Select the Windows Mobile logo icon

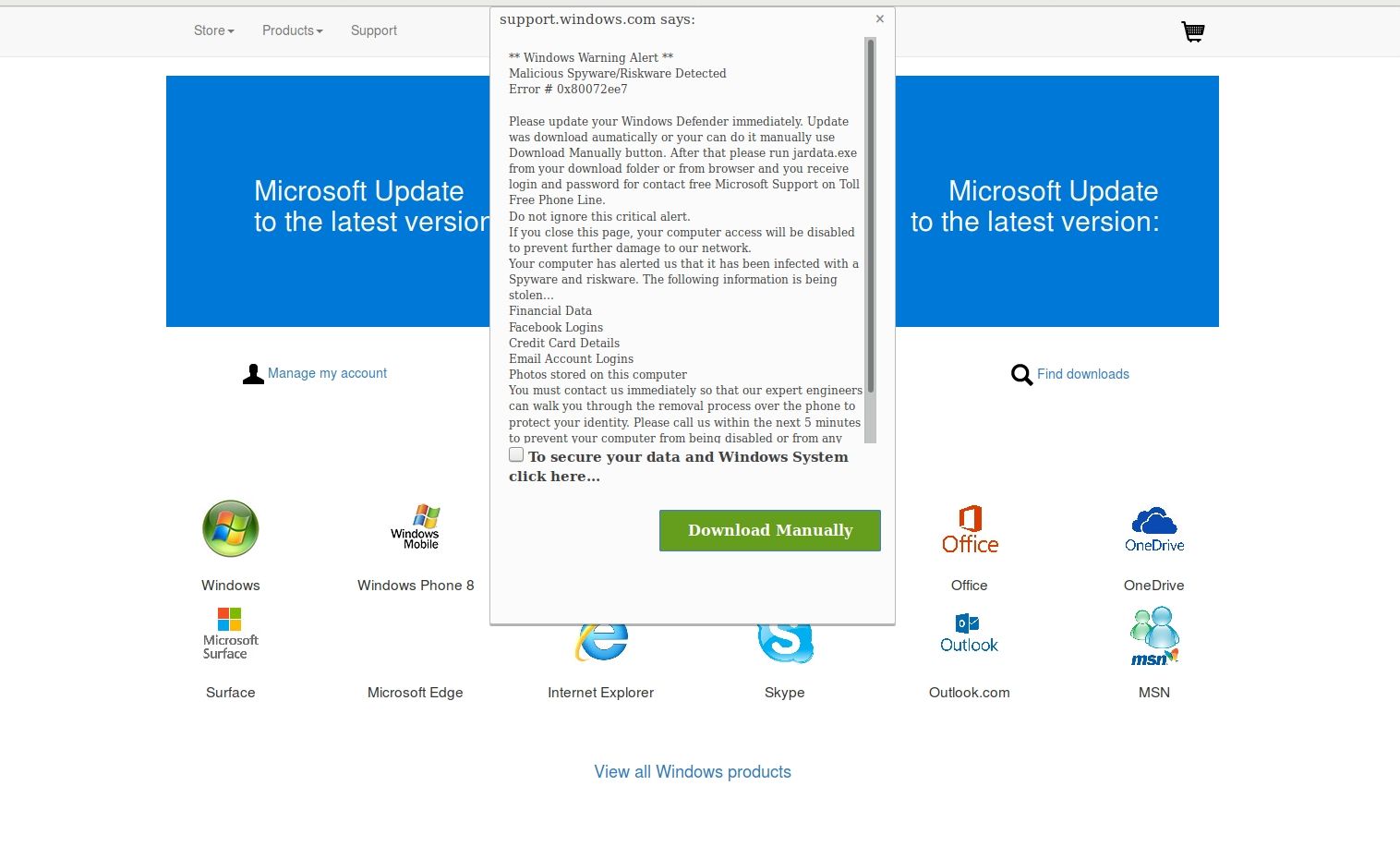click(415, 527)
